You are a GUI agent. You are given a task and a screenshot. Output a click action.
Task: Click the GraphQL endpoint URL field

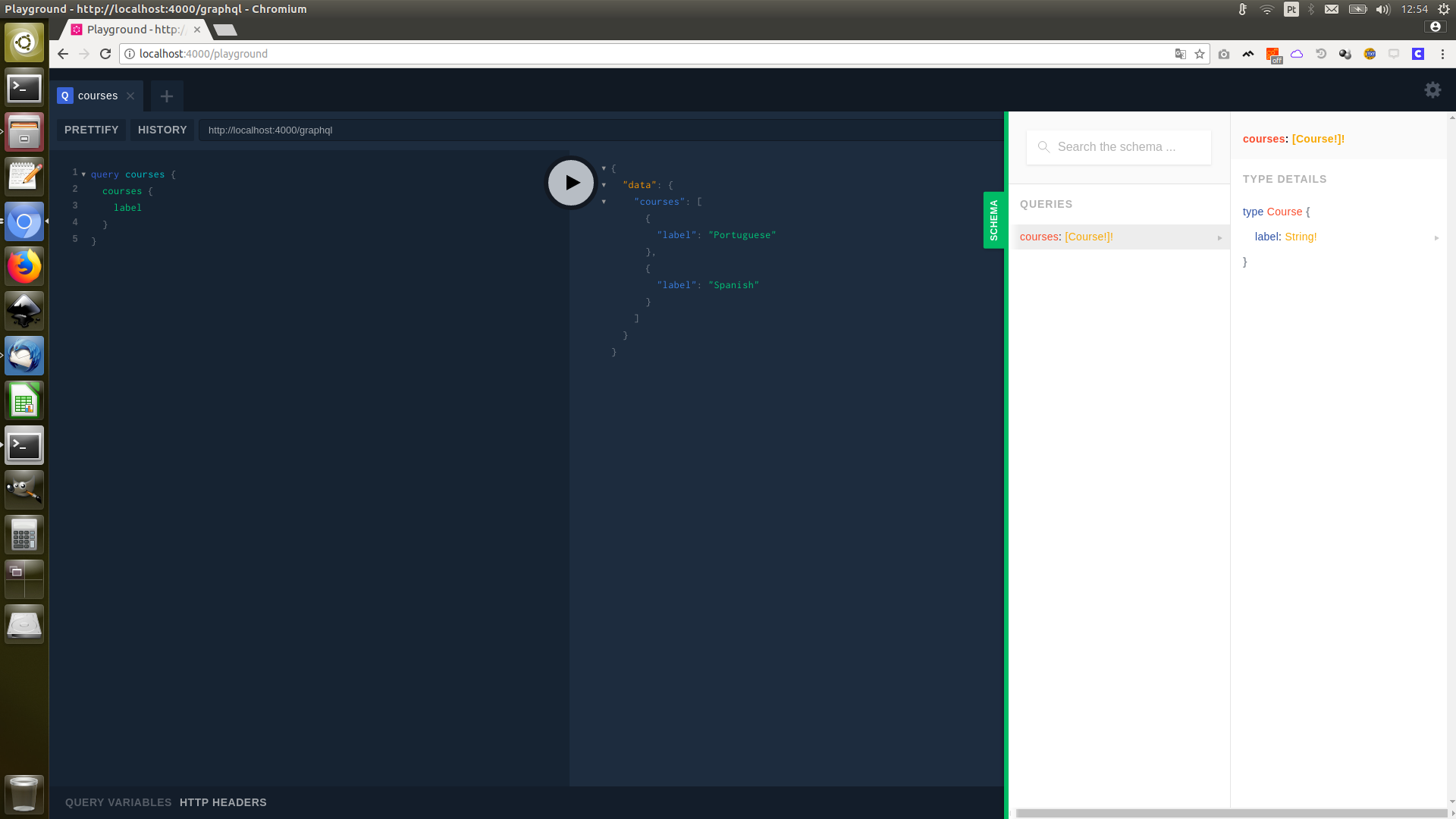[599, 130]
